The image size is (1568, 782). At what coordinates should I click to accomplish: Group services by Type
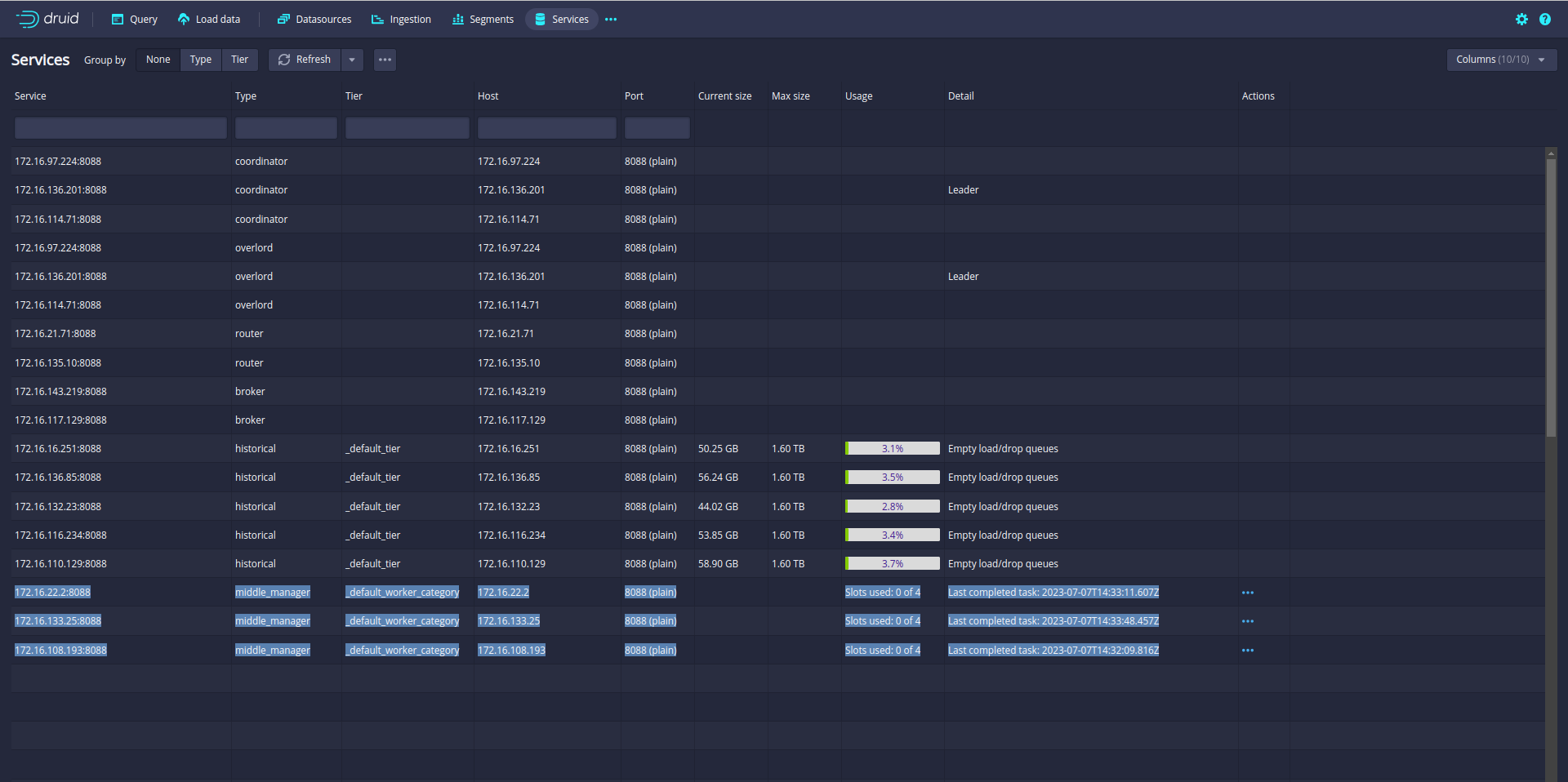click(x=200, y=60)
